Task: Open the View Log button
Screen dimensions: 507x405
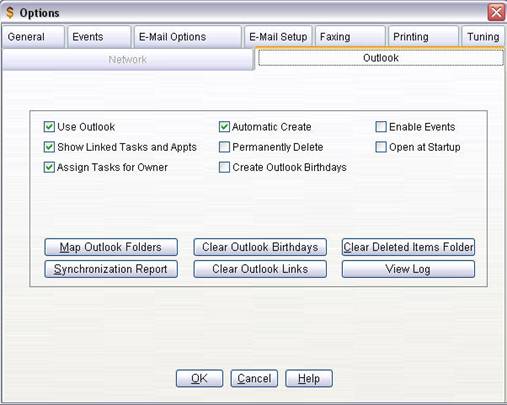Action: pos(408,269)
